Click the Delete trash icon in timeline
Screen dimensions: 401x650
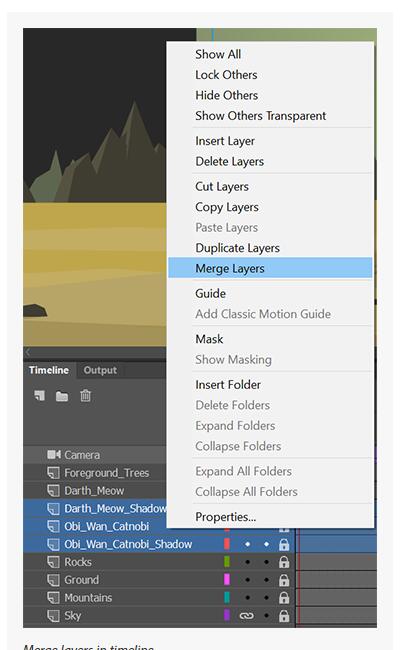[85, 396]
